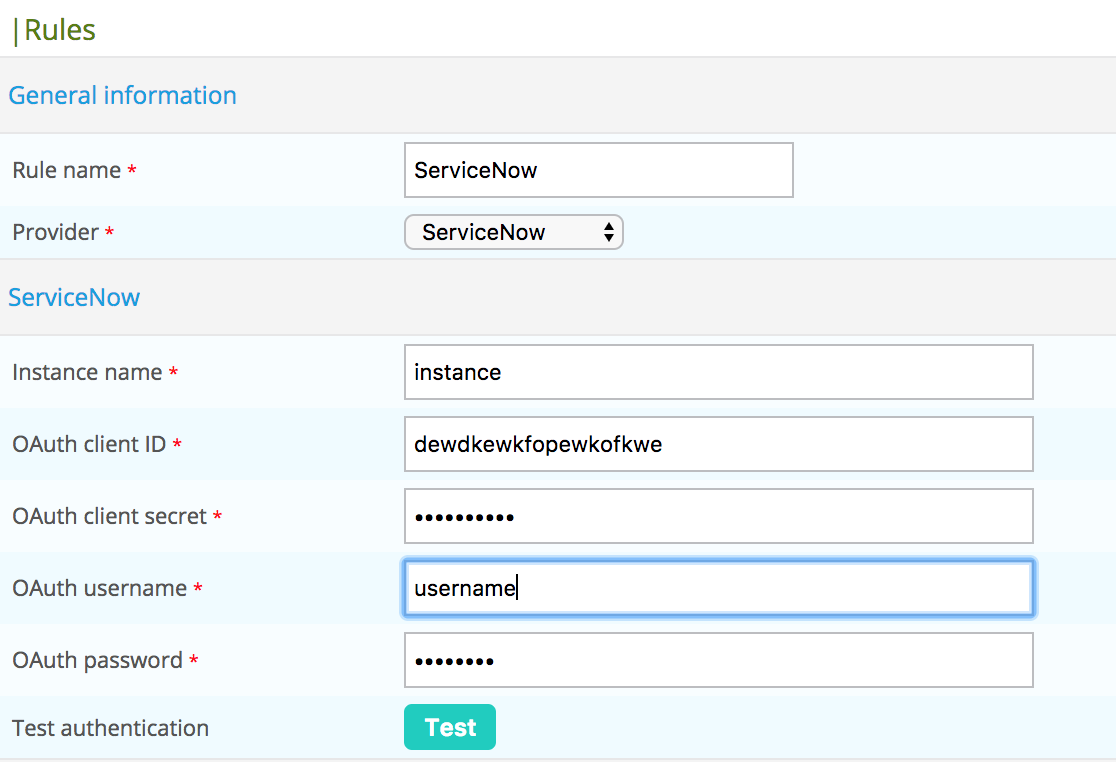1116x762 pixels.
Task: Click the OAuth username field
Action: click(x=719, y=588)
